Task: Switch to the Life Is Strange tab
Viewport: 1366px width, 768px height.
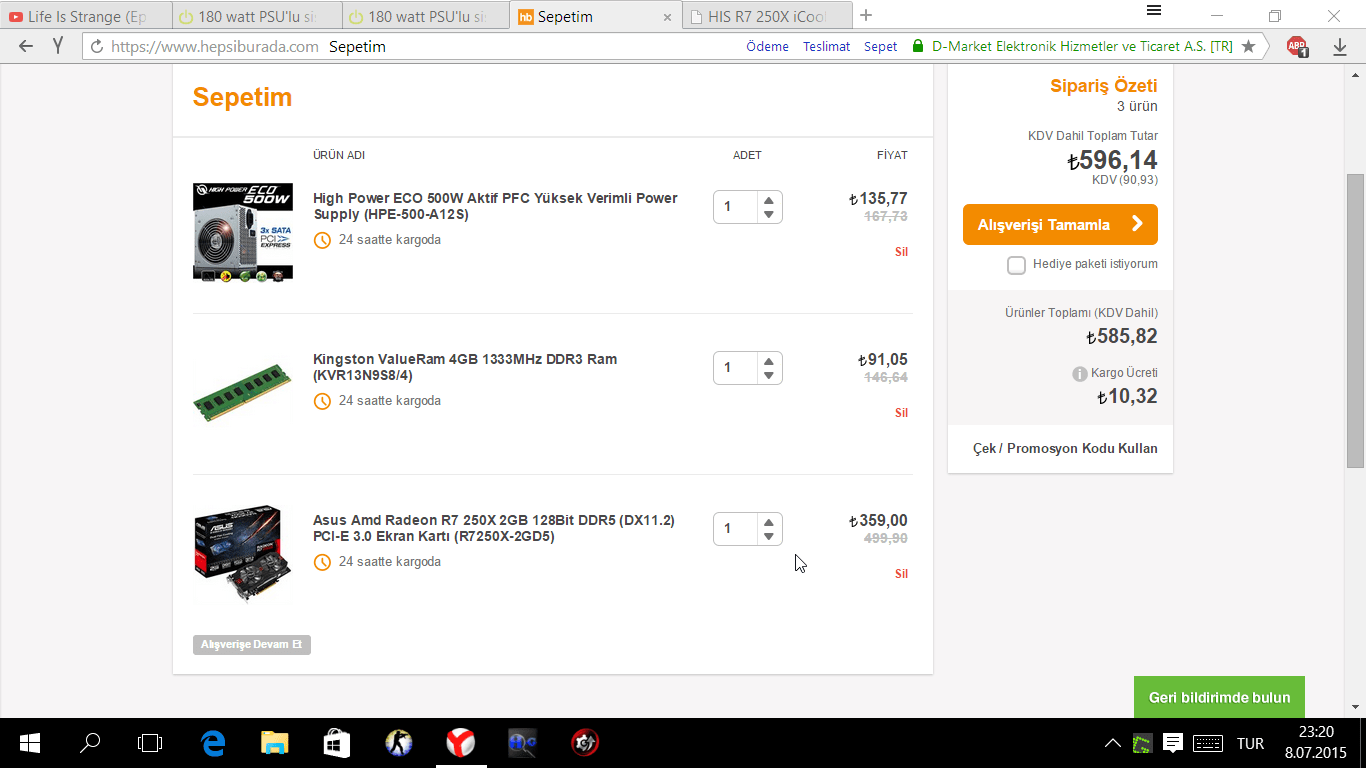Action: click(86, 16)
